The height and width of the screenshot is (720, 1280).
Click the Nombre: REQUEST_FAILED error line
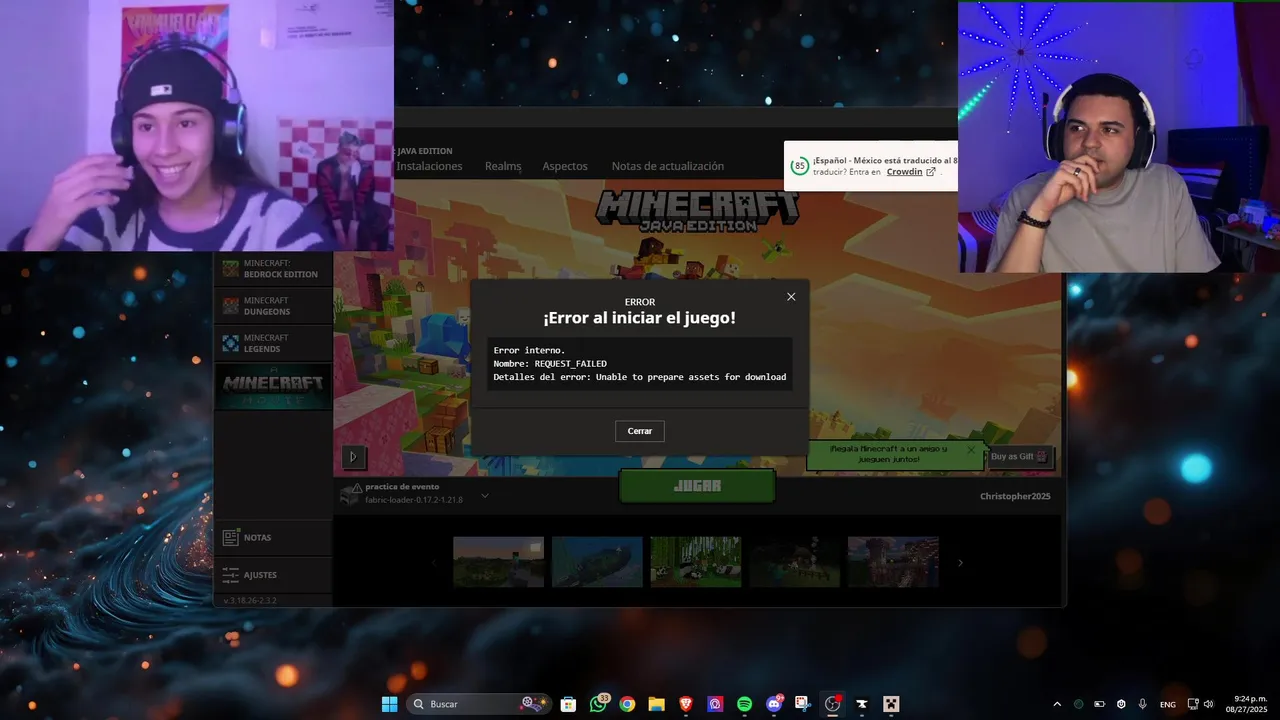point(550,364)
